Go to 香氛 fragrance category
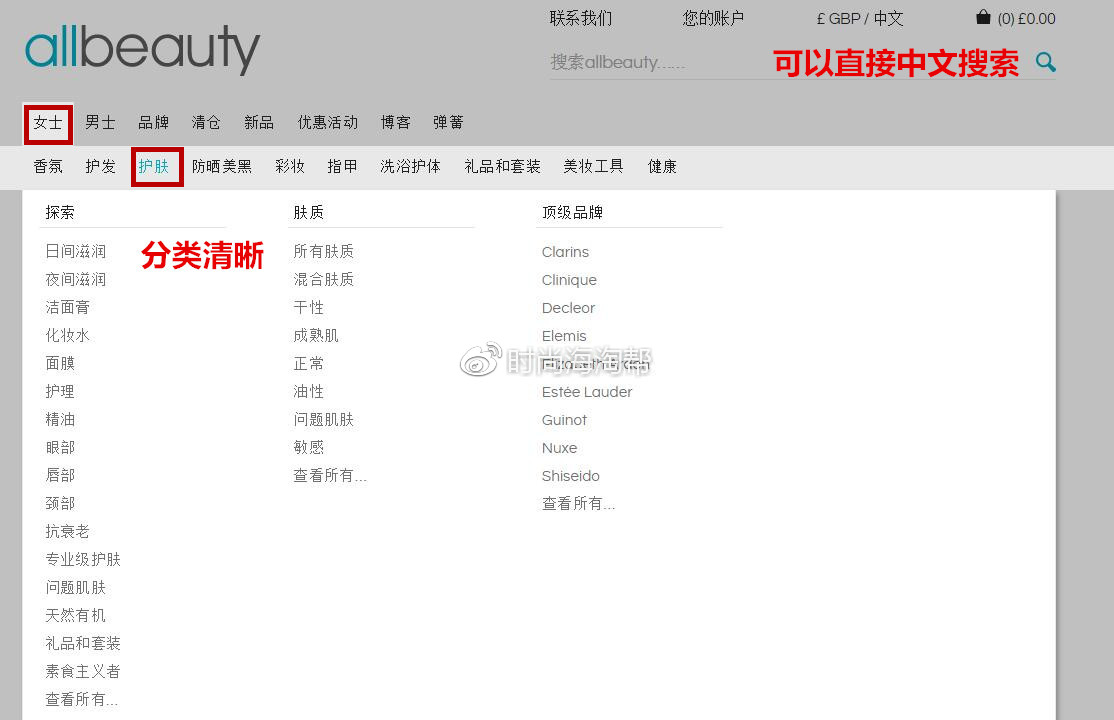1114x720 pixels. pos(48,167)
